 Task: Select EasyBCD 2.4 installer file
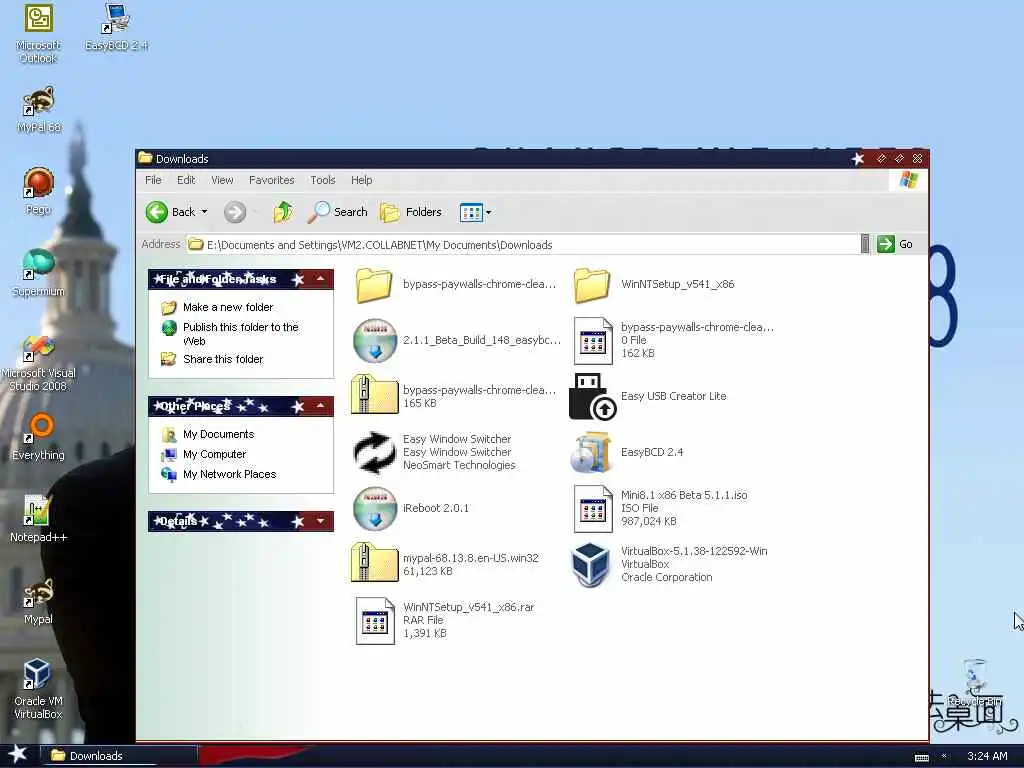click(x=627, y=452)
